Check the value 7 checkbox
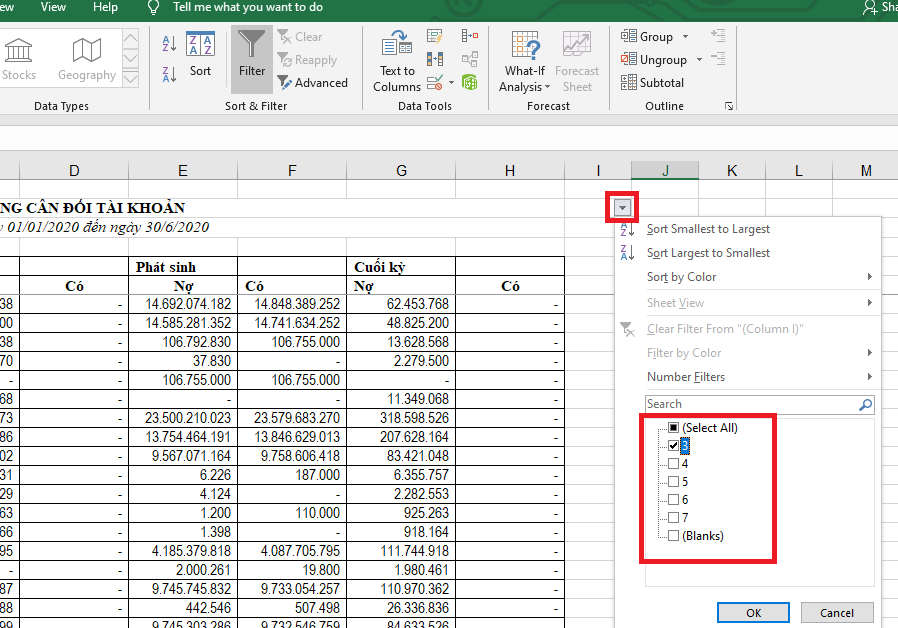 (x=674, y=518)
